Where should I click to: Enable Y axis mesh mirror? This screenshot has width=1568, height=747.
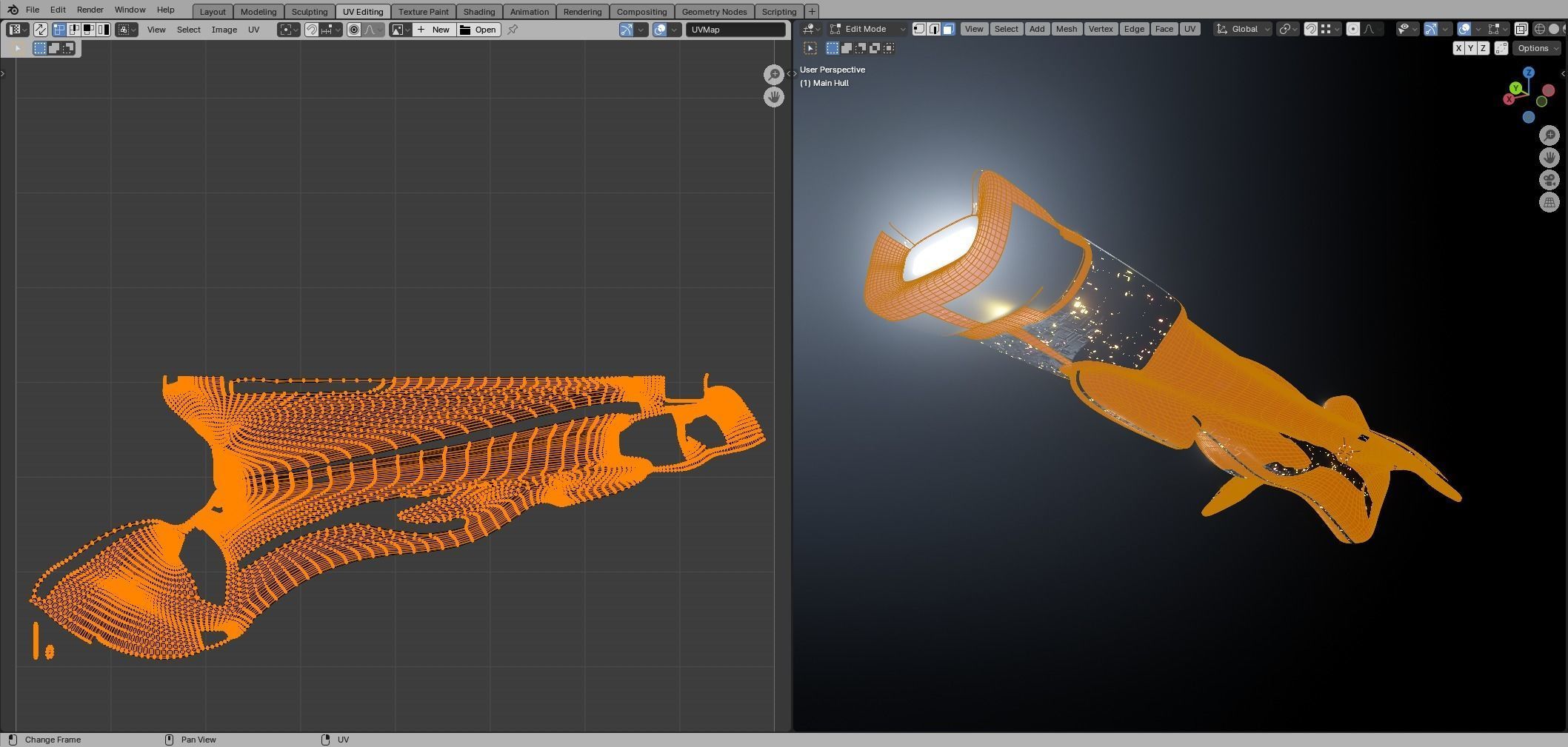pyautogui.click(x=1470, y=48)
